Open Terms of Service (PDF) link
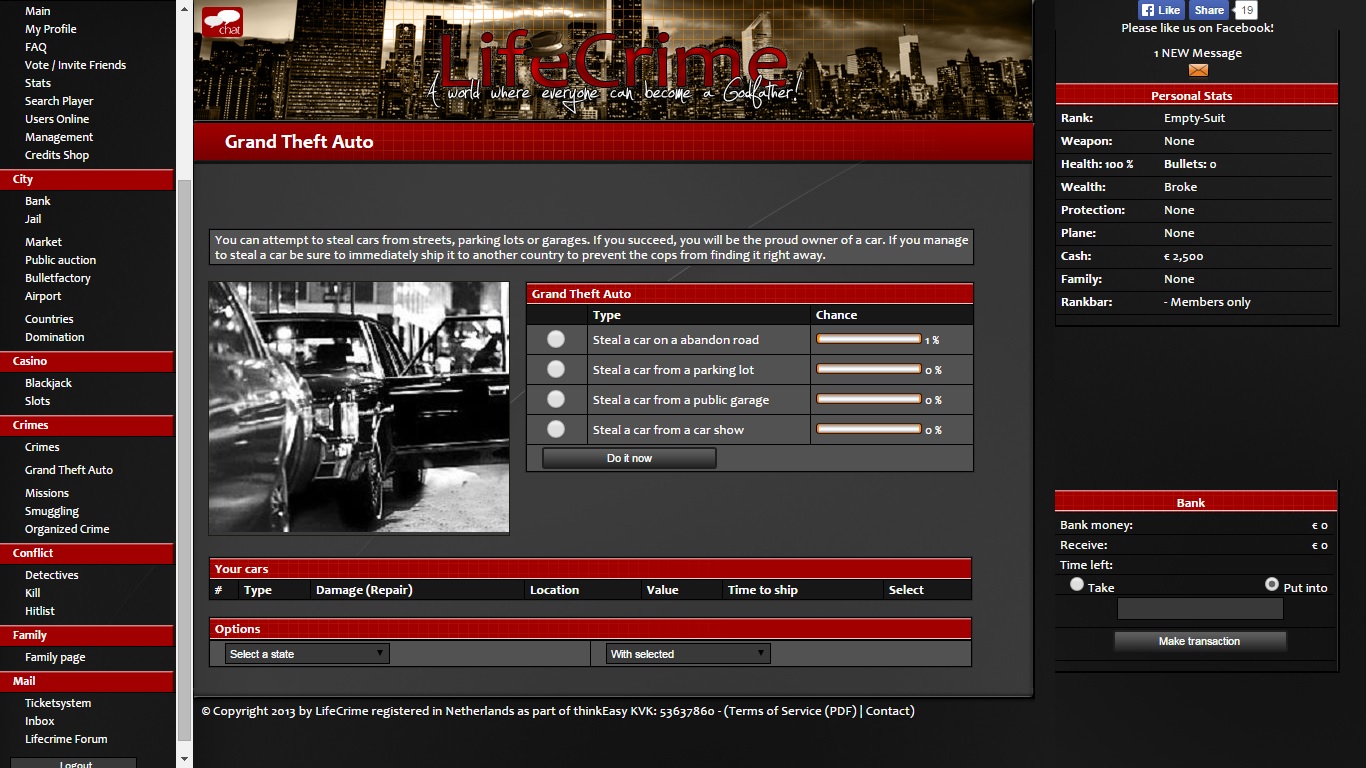The height and width of the screenshot is (768, 1366). [790, 711]
